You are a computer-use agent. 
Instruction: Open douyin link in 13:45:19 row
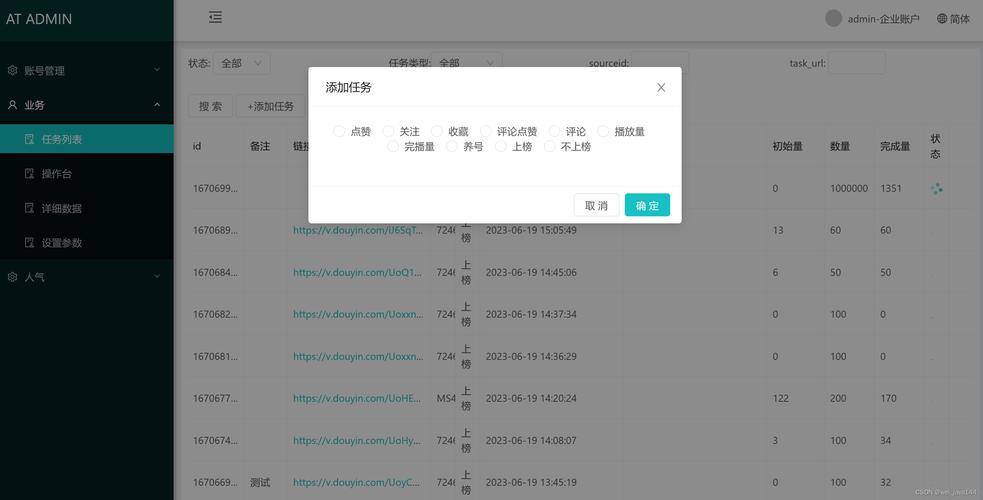coord(358,482)
